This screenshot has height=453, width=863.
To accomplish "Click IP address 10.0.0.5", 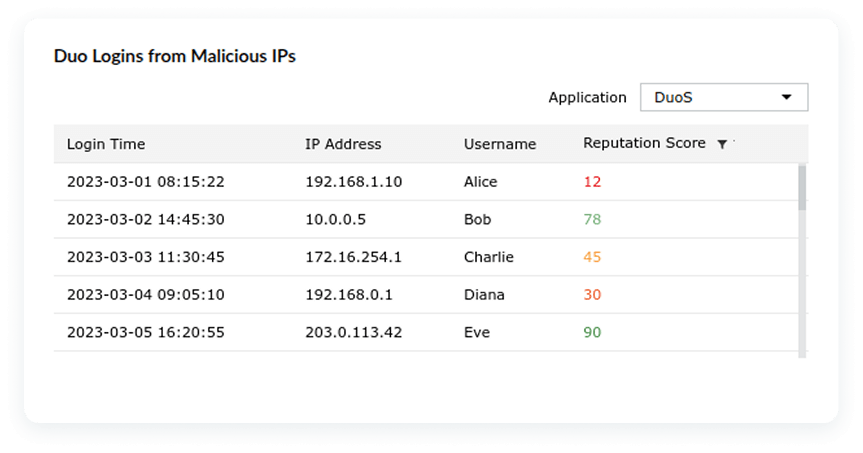I will coord(335,220).
